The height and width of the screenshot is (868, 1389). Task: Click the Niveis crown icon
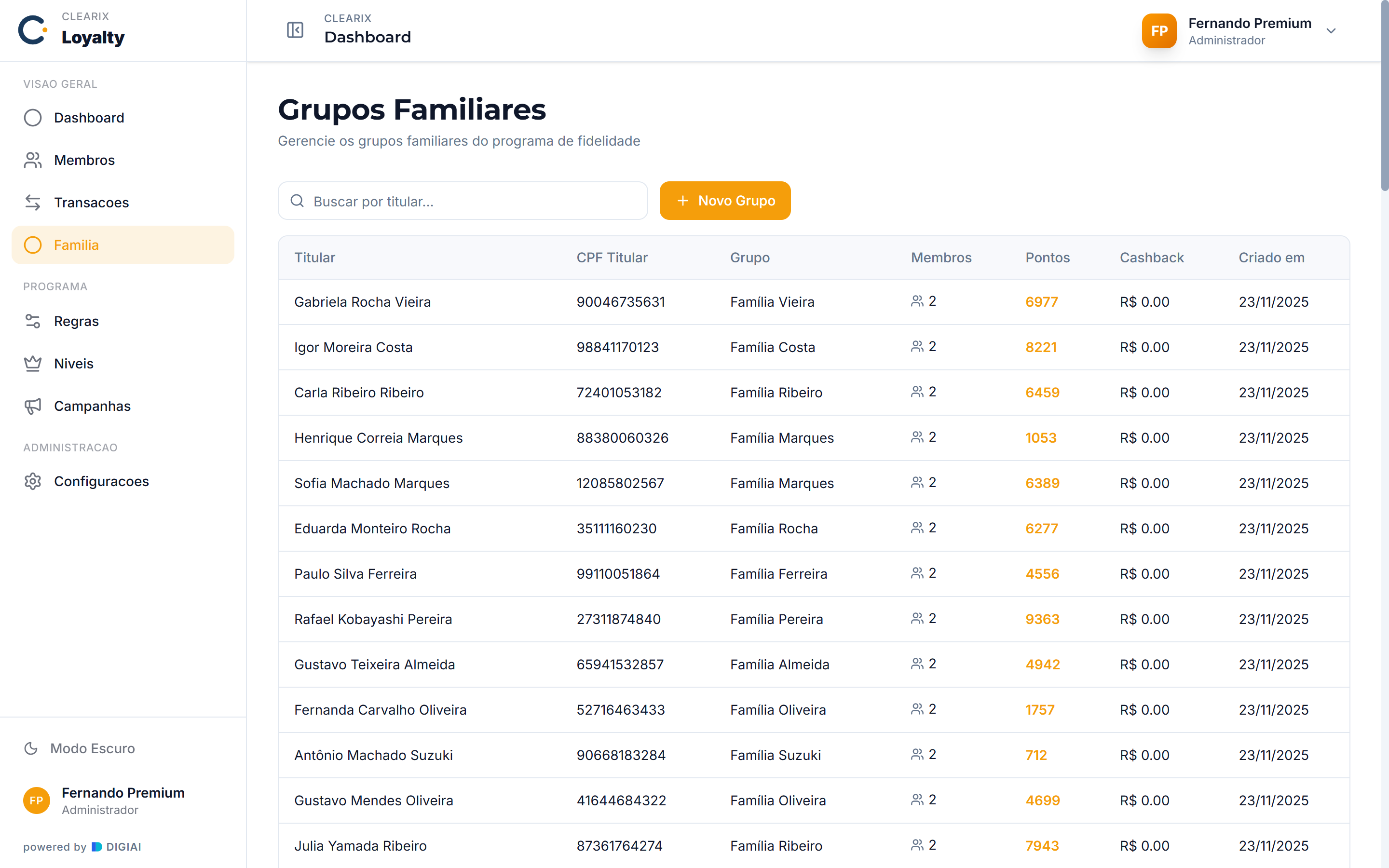[x=33, y=364]
